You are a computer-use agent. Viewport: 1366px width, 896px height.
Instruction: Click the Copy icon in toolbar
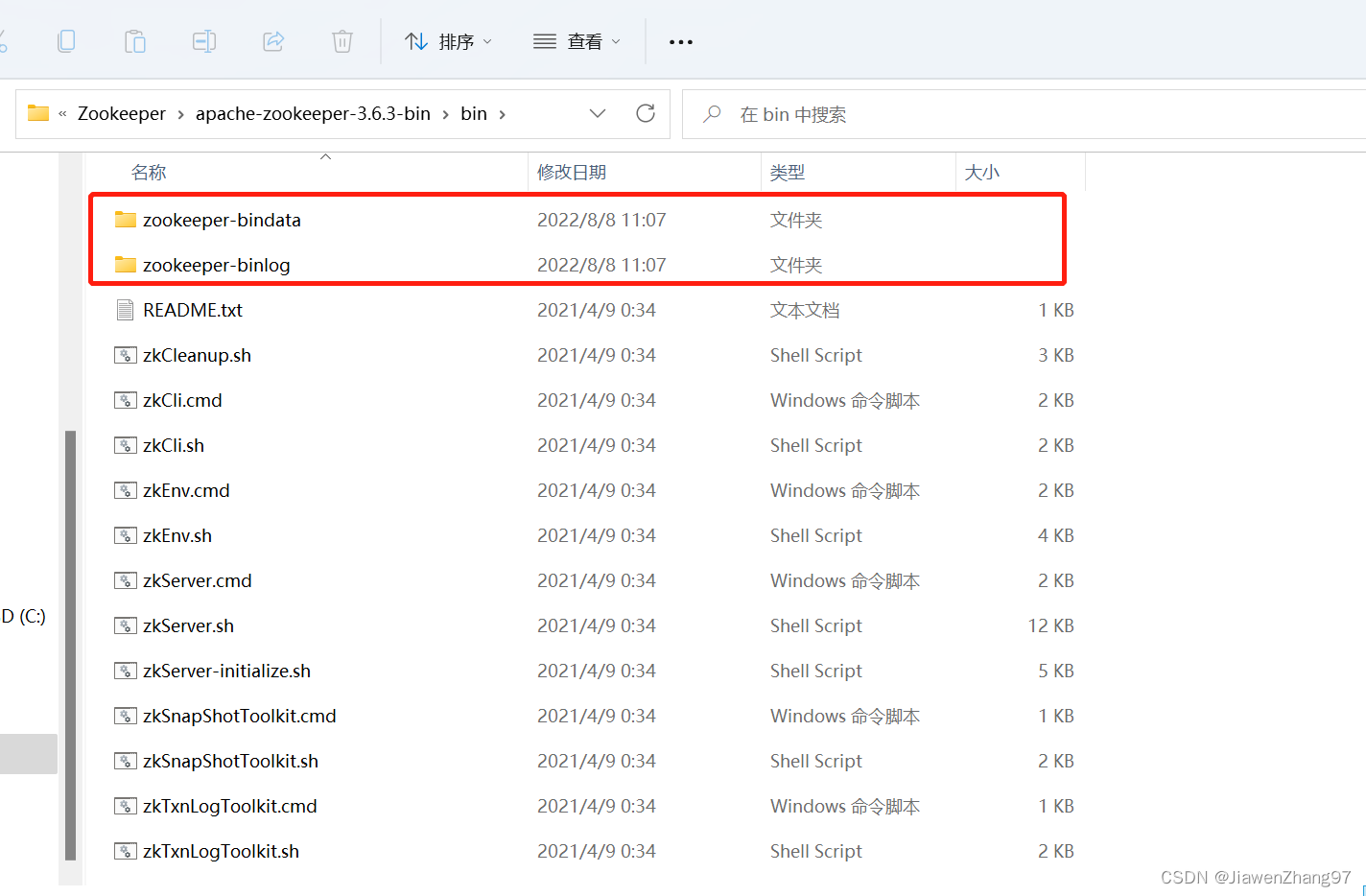tap(66, 41)
